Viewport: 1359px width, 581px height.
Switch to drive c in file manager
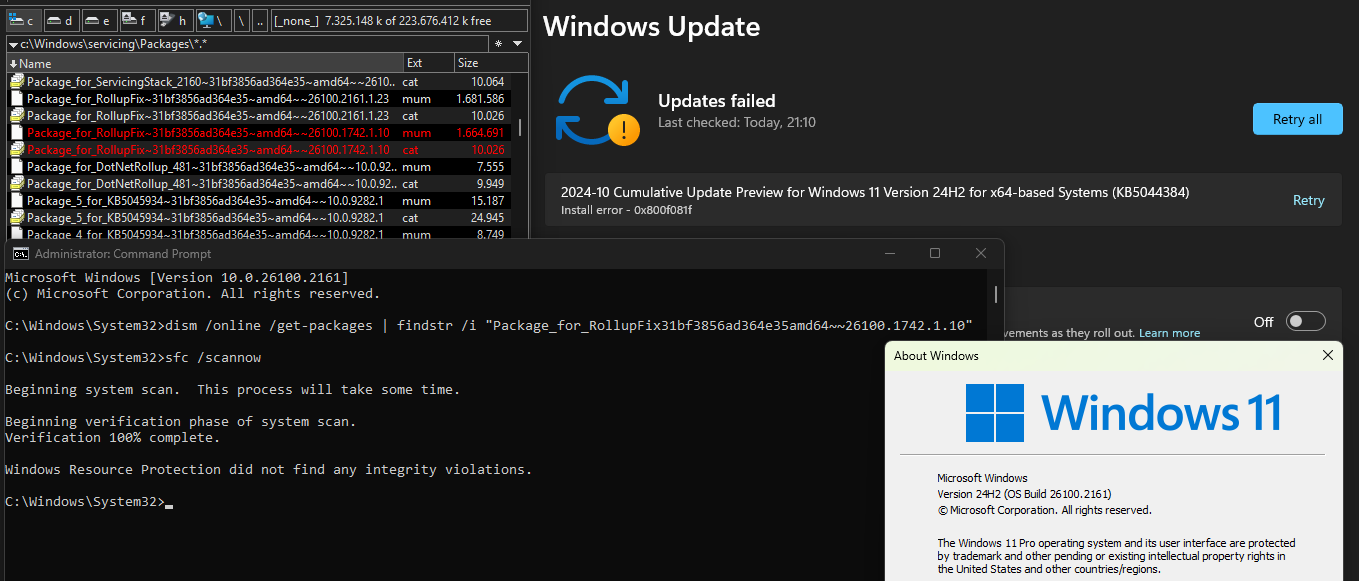point(24,20)
